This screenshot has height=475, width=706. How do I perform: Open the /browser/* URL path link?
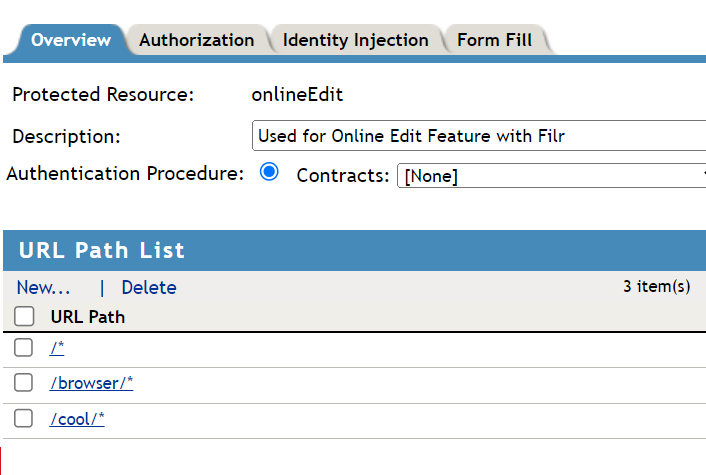pyautogui.click(x=91, y=383)
